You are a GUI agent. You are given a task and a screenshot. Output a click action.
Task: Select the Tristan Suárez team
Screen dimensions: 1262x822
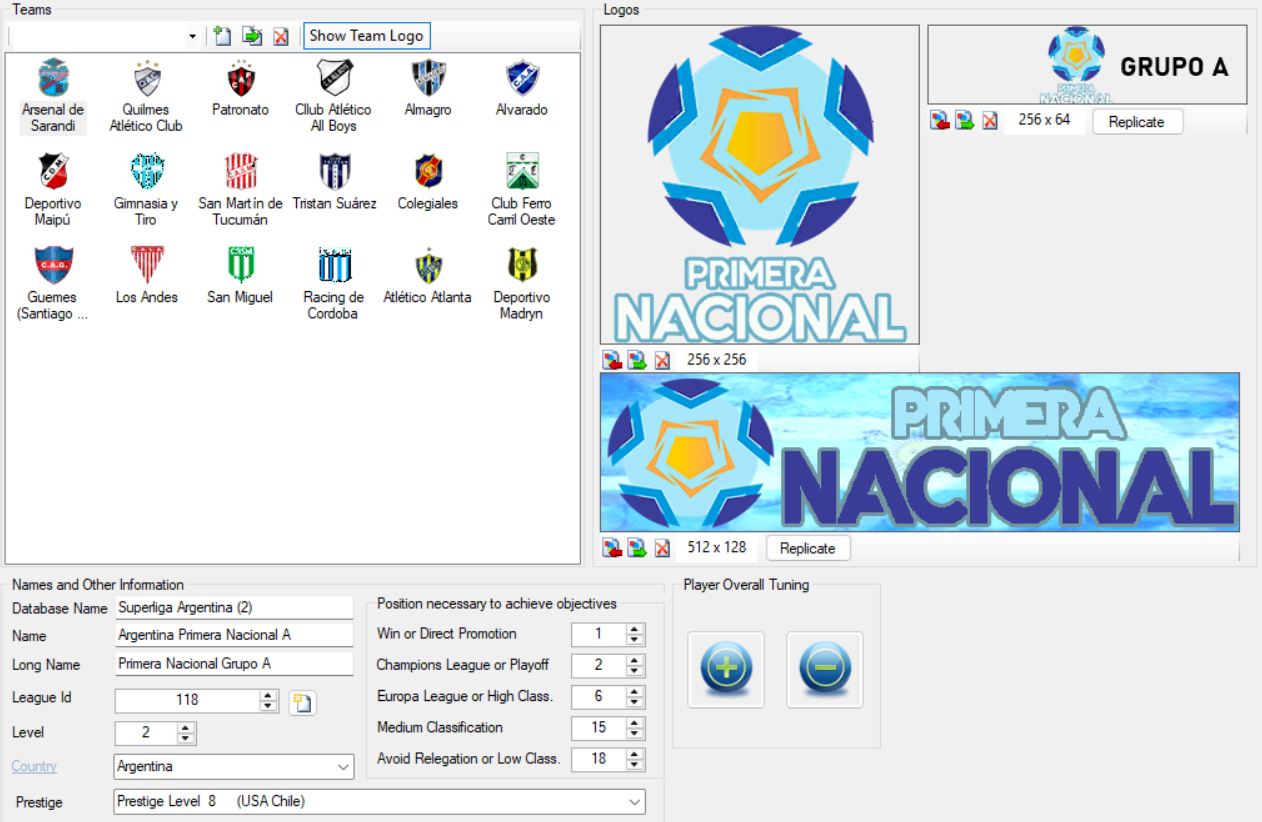334,181
